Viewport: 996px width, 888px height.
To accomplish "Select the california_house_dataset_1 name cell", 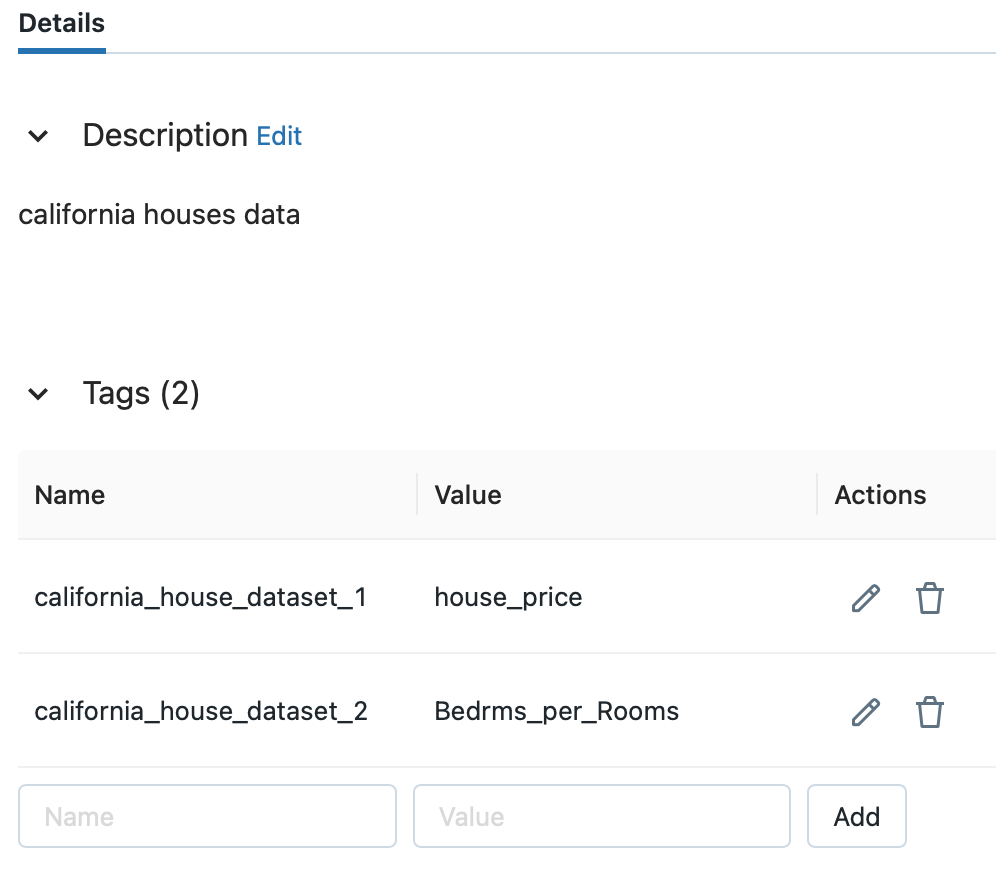I will coord(201,597).
